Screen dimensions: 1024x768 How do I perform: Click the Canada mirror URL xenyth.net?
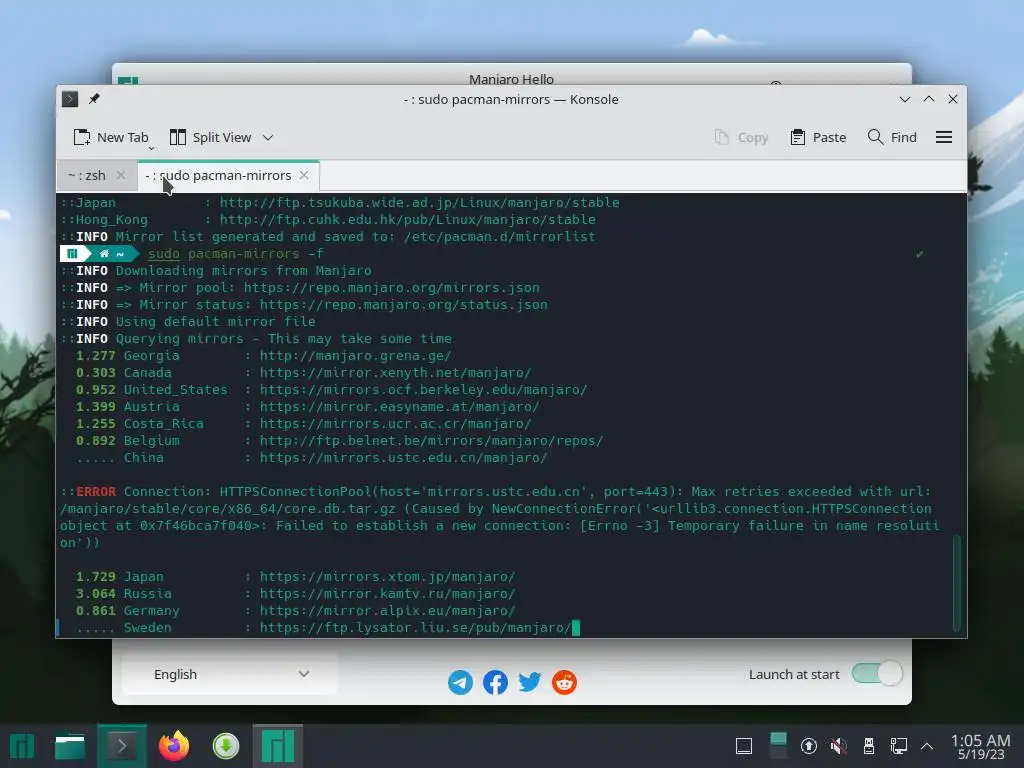tap(395, 372)
